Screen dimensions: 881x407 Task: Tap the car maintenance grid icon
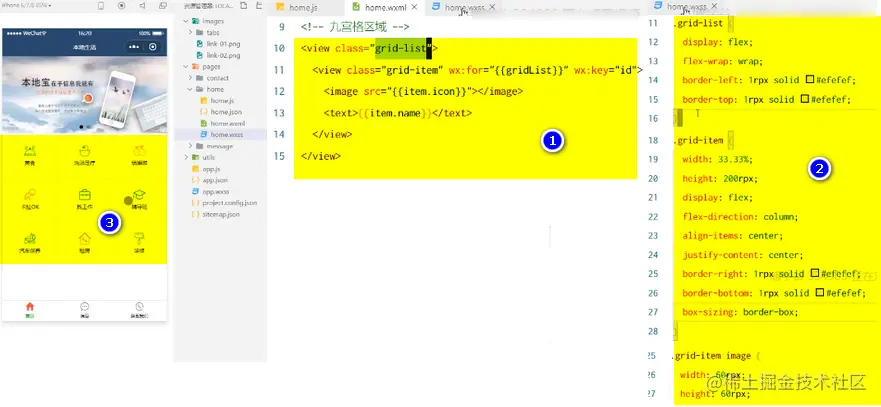pyautogui.click(x=29, y=238)
